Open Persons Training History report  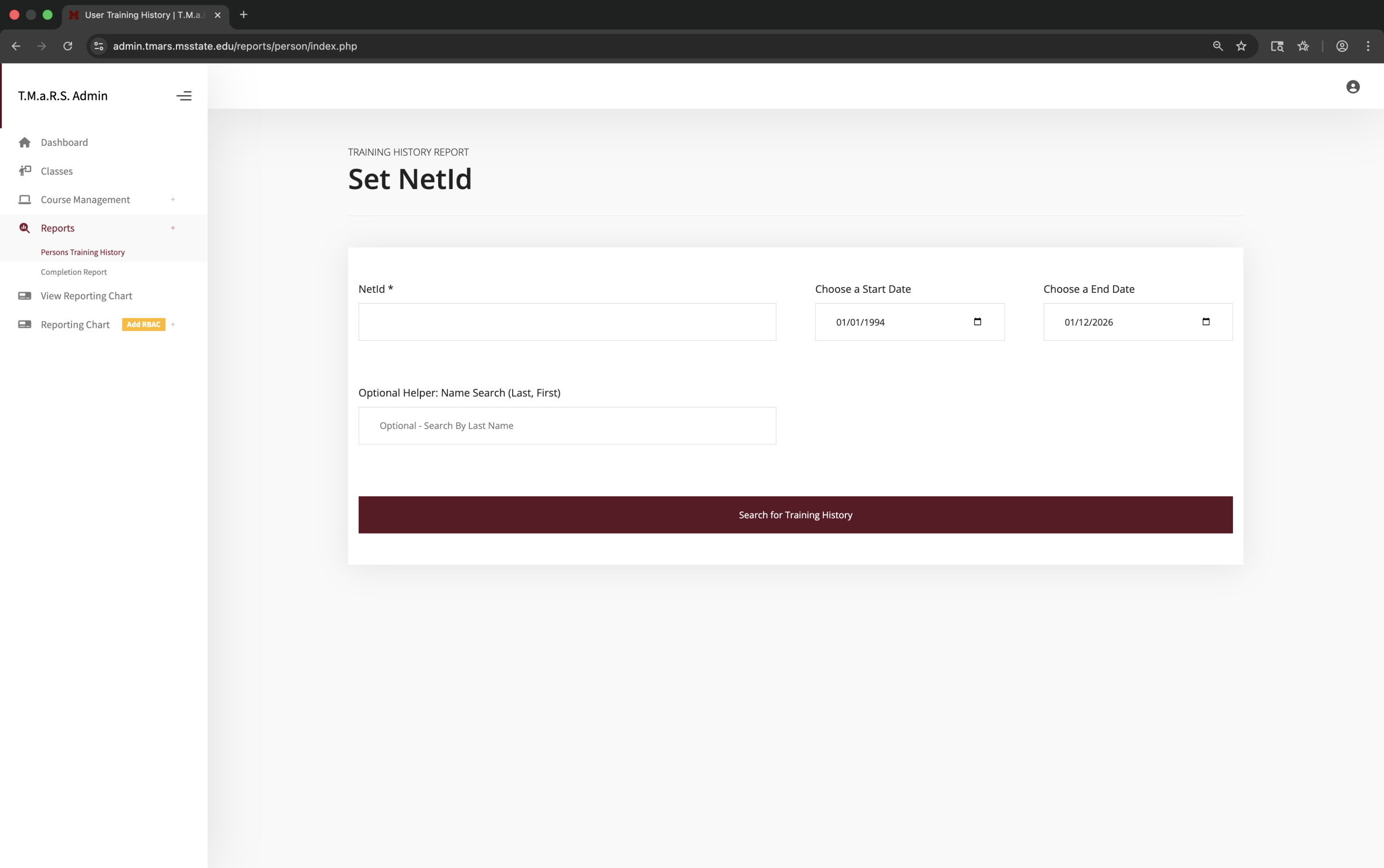(x=82, y=252)
